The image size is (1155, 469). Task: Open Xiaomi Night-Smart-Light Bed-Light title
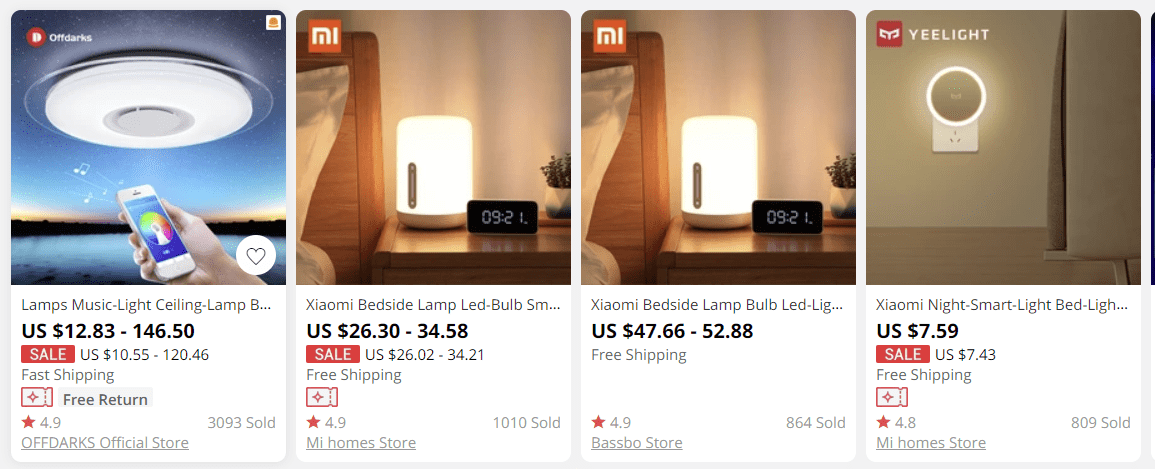(1002, 304)
